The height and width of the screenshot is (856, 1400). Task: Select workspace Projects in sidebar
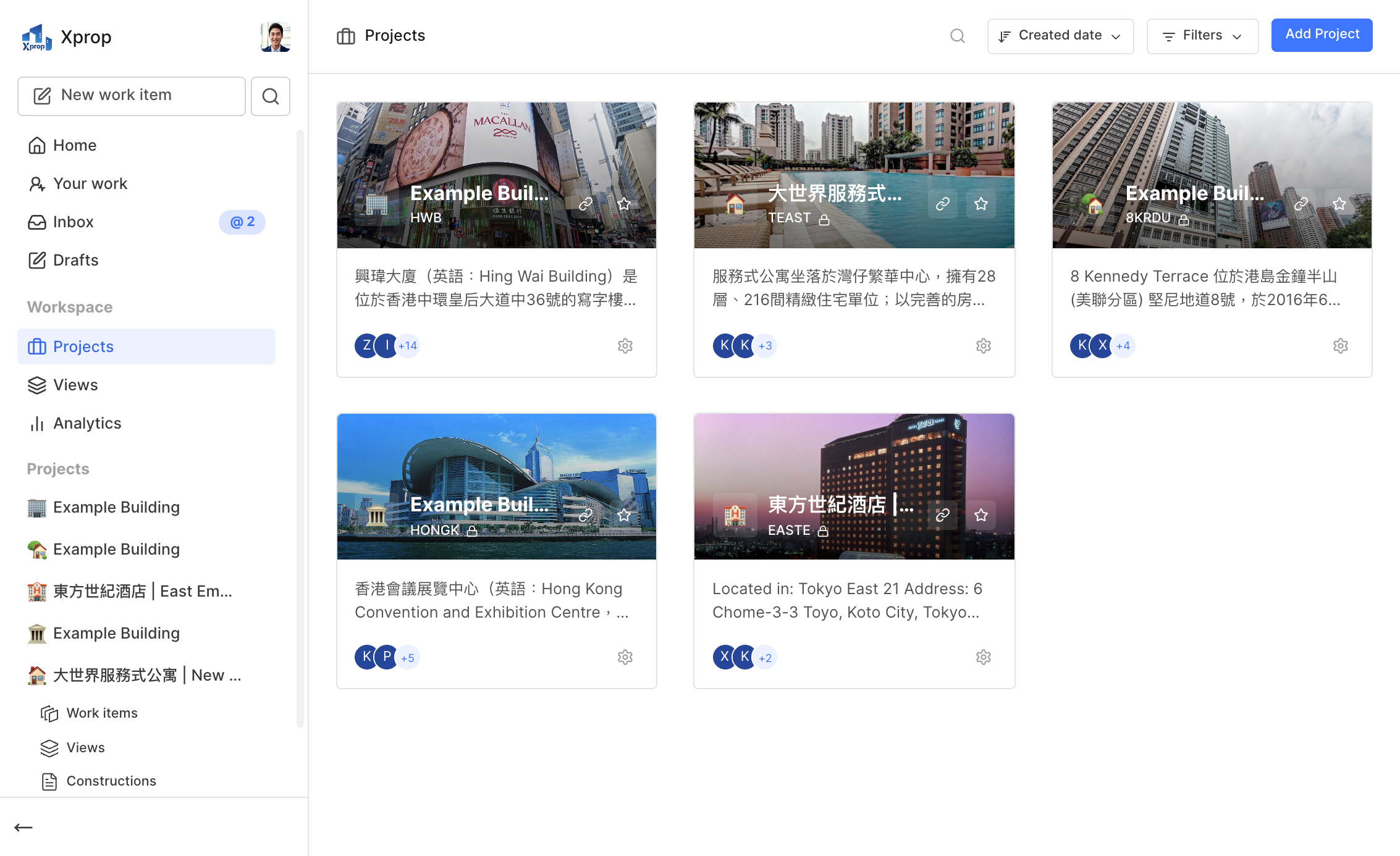(x=146, y=346)
